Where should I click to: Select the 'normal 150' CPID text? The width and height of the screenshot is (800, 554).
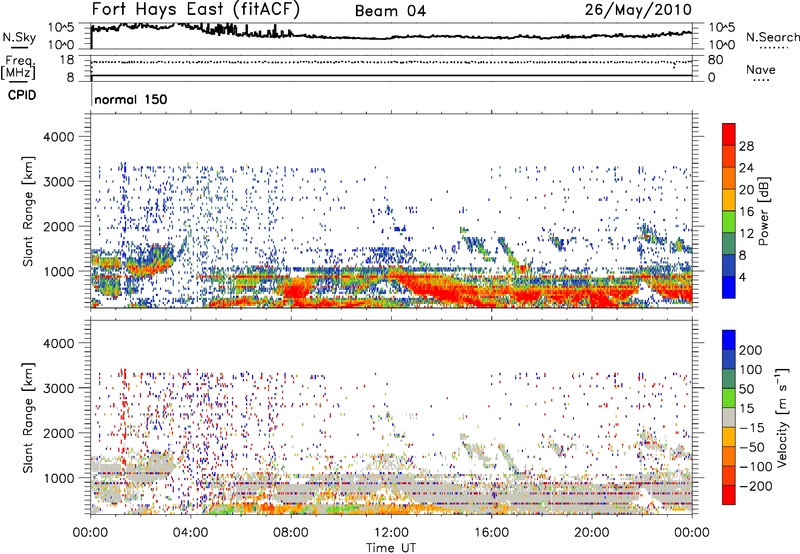point(131,99)
